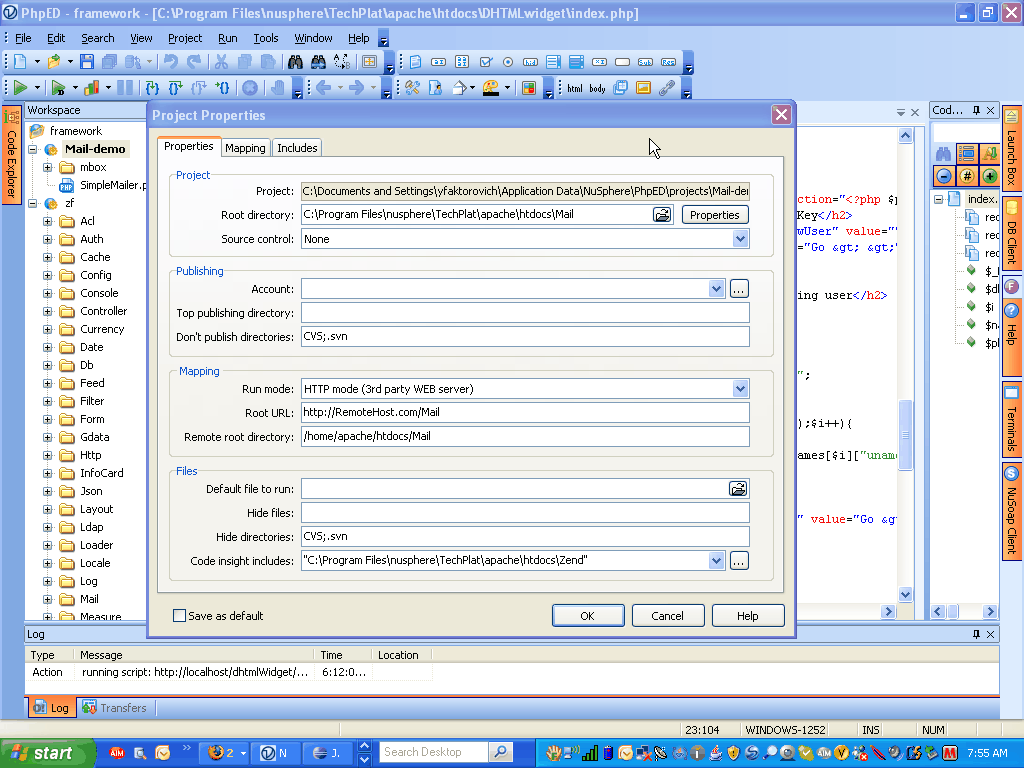Click the ellipsis button beside Code insight includes
The height and width of the screenshot is (768, 1024).
point(739,560)
